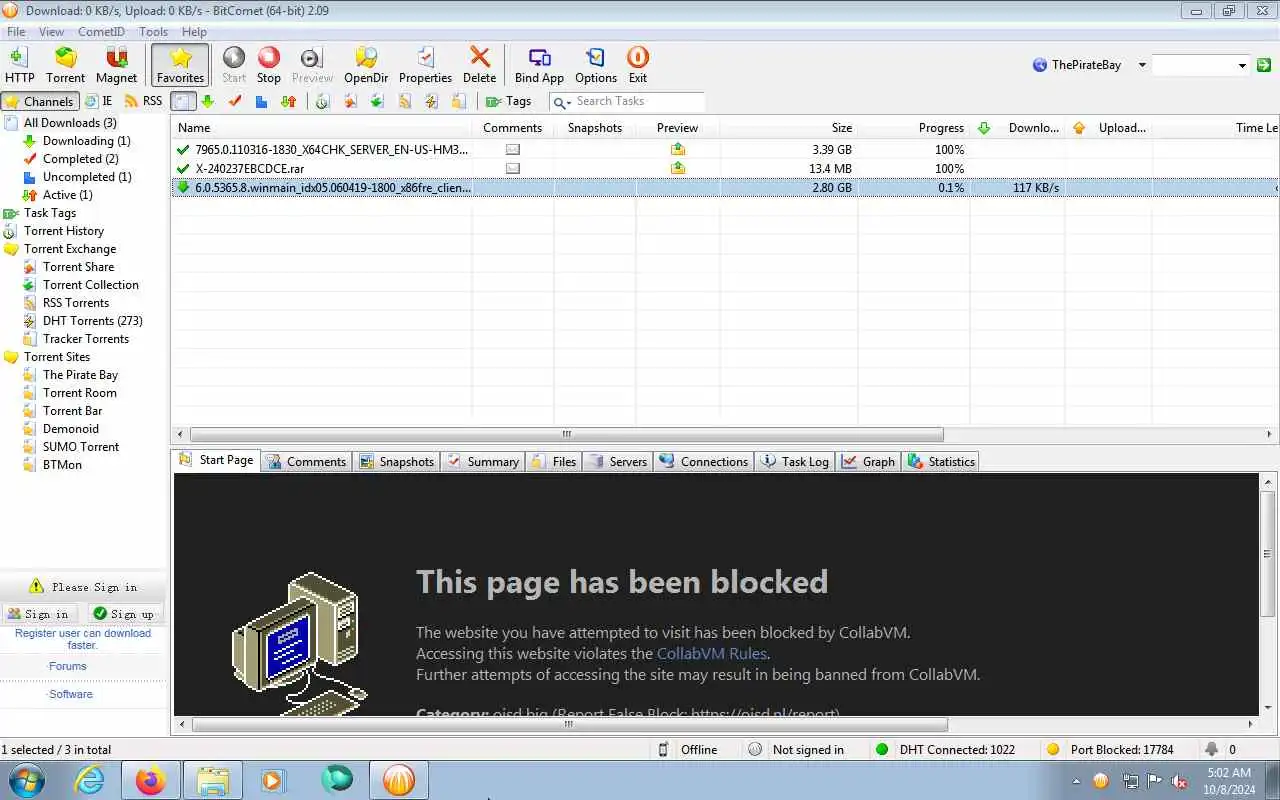
Task: Click the Internet Explorer taskbar icon
Action: click(x=89, y=780)
